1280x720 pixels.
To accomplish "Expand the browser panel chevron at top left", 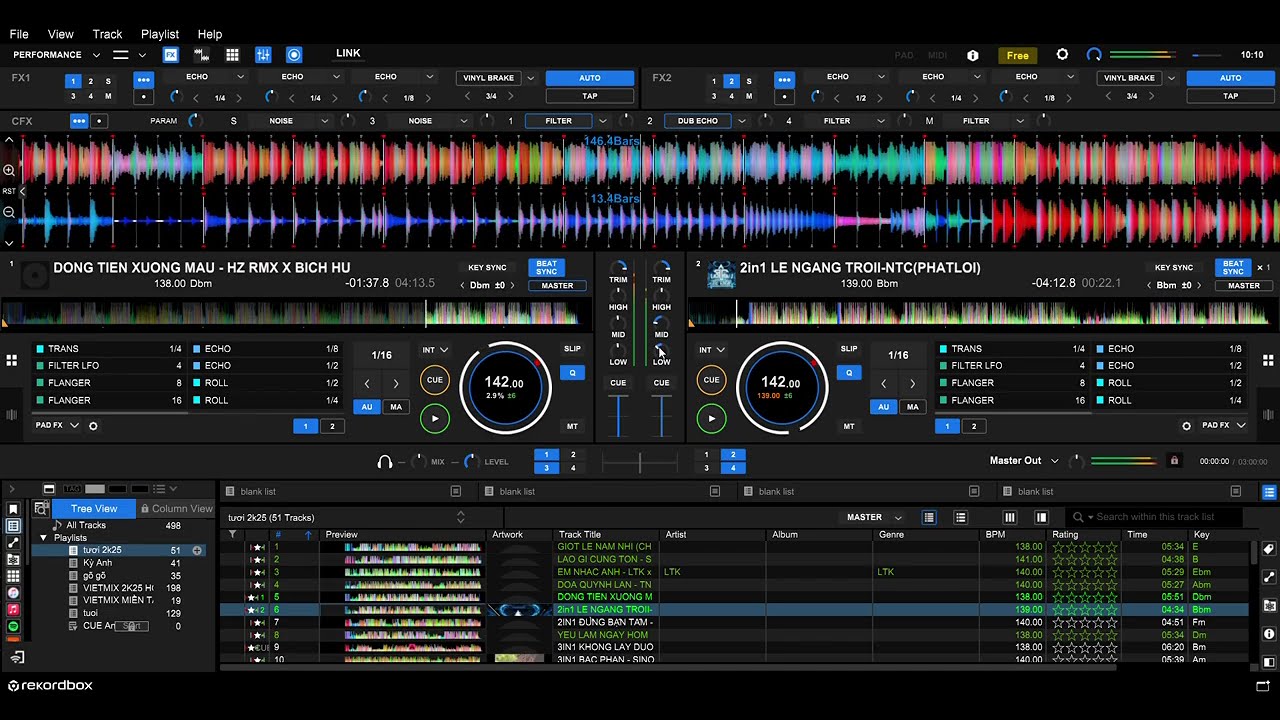I will (12, 489).
